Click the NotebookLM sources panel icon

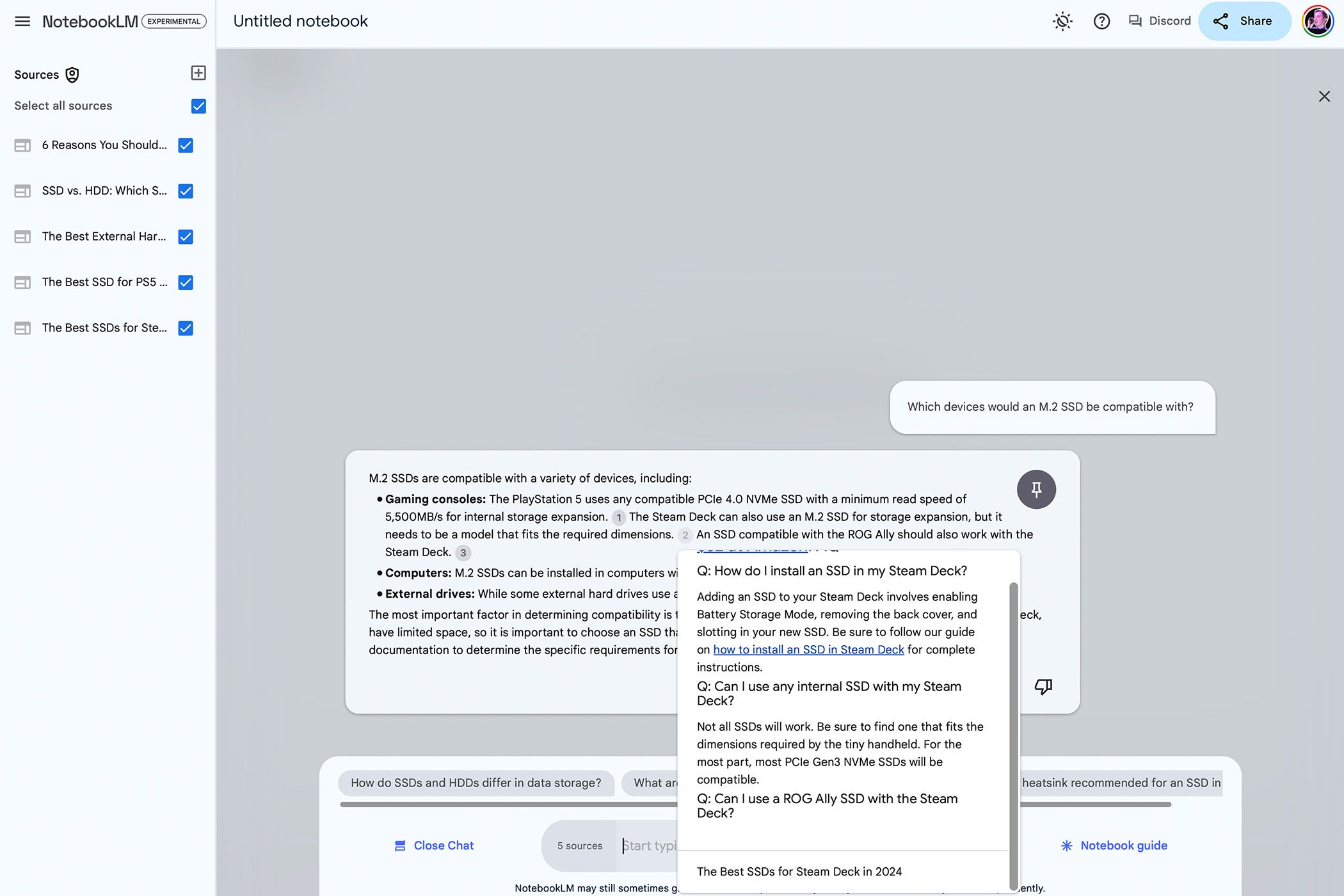(x=71, y=73)
